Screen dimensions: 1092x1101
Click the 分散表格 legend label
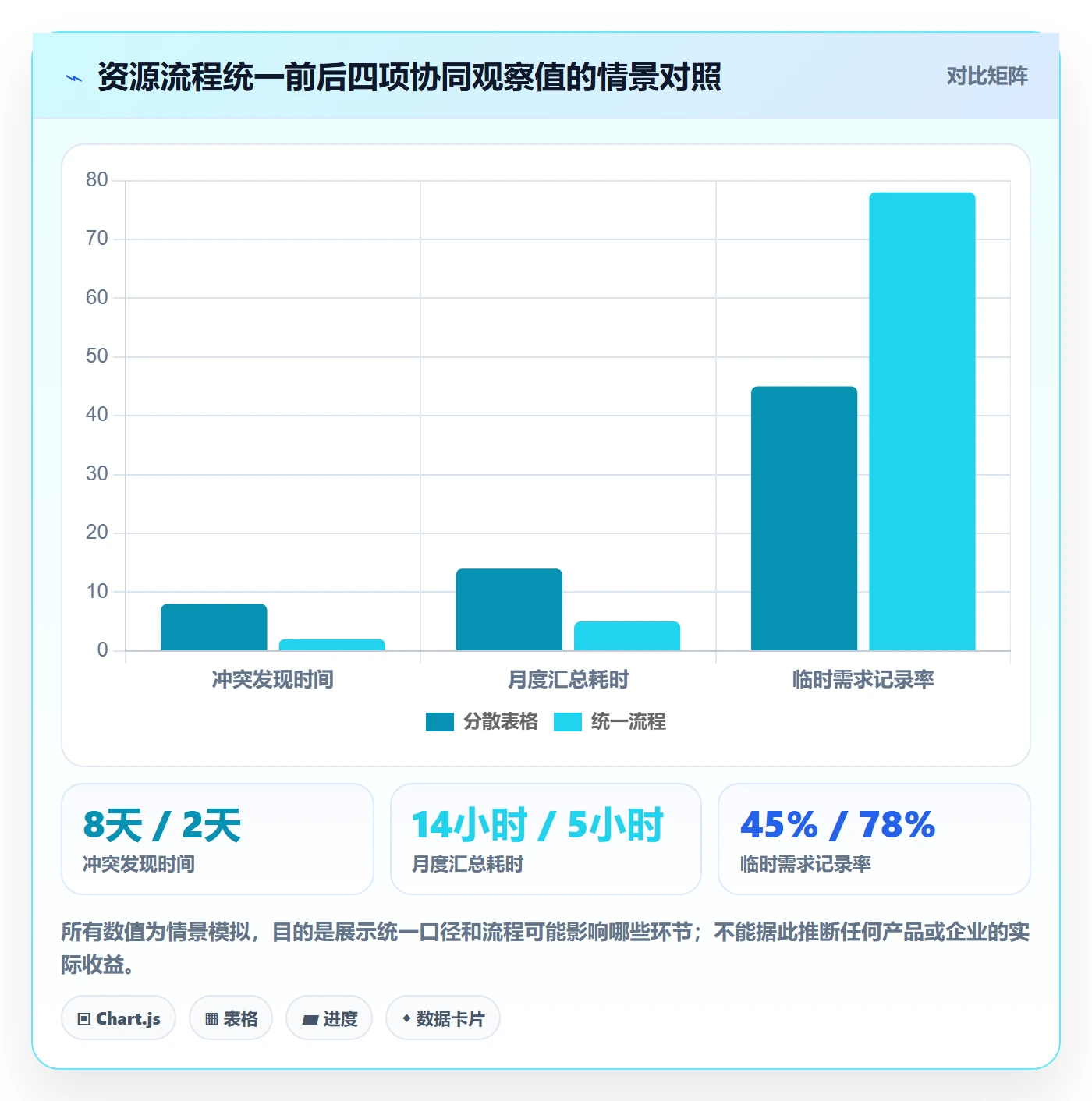(x=501, y=722)
